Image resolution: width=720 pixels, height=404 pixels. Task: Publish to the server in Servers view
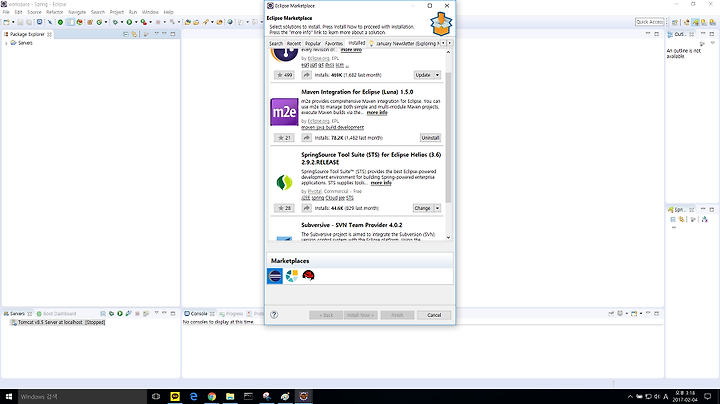tap(146, 314)
